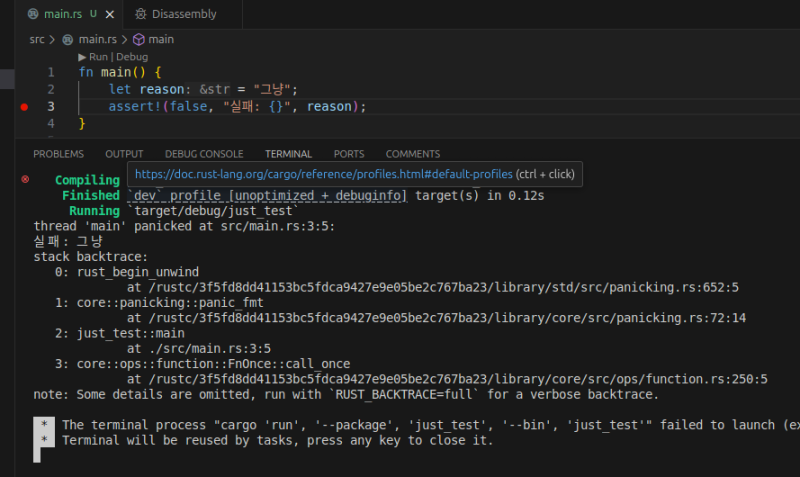The image size is (800, 477).
Task: Open the doc.rust-lang.org profiles link in tooltip
Action: [x=323, y=174]
